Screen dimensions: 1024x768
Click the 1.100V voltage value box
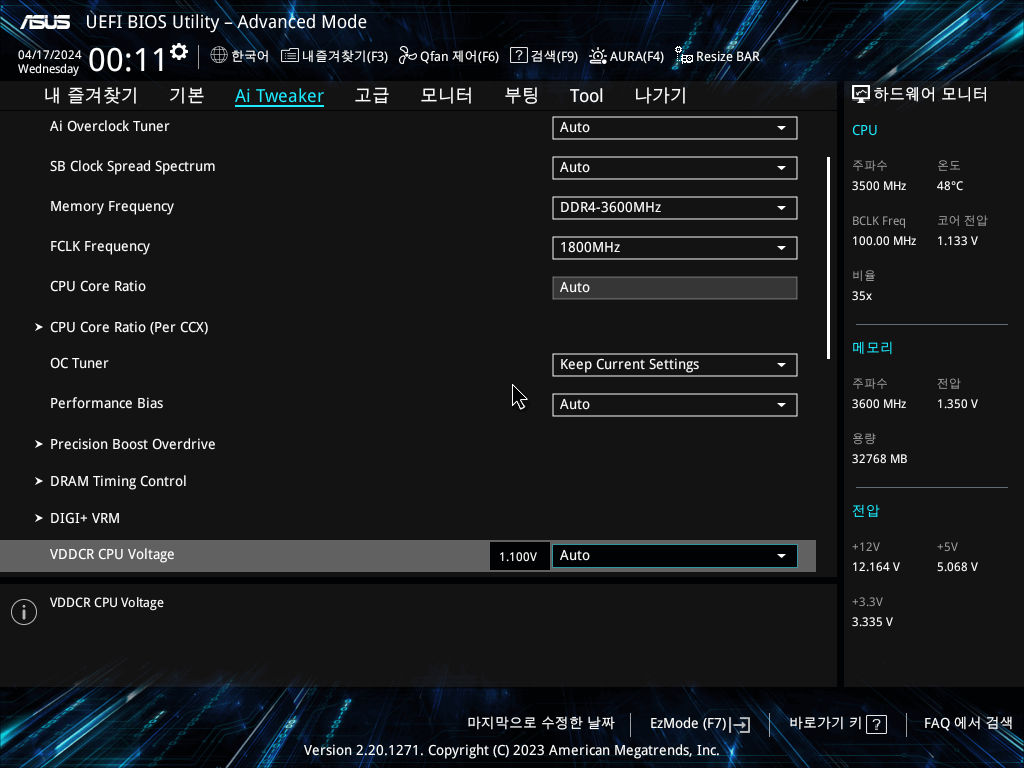(519, 556)
